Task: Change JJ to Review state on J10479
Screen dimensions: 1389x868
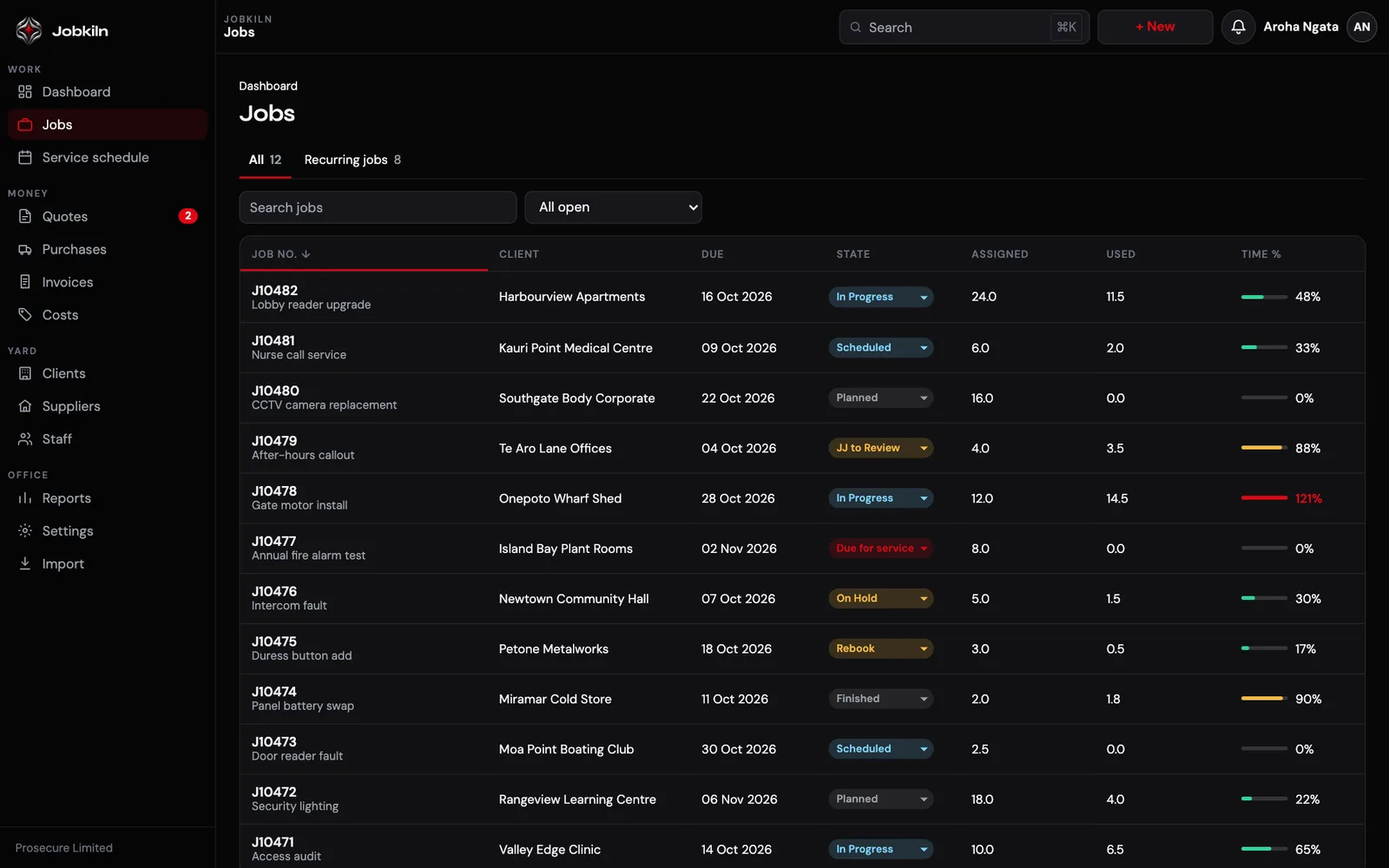Action: 880,448
